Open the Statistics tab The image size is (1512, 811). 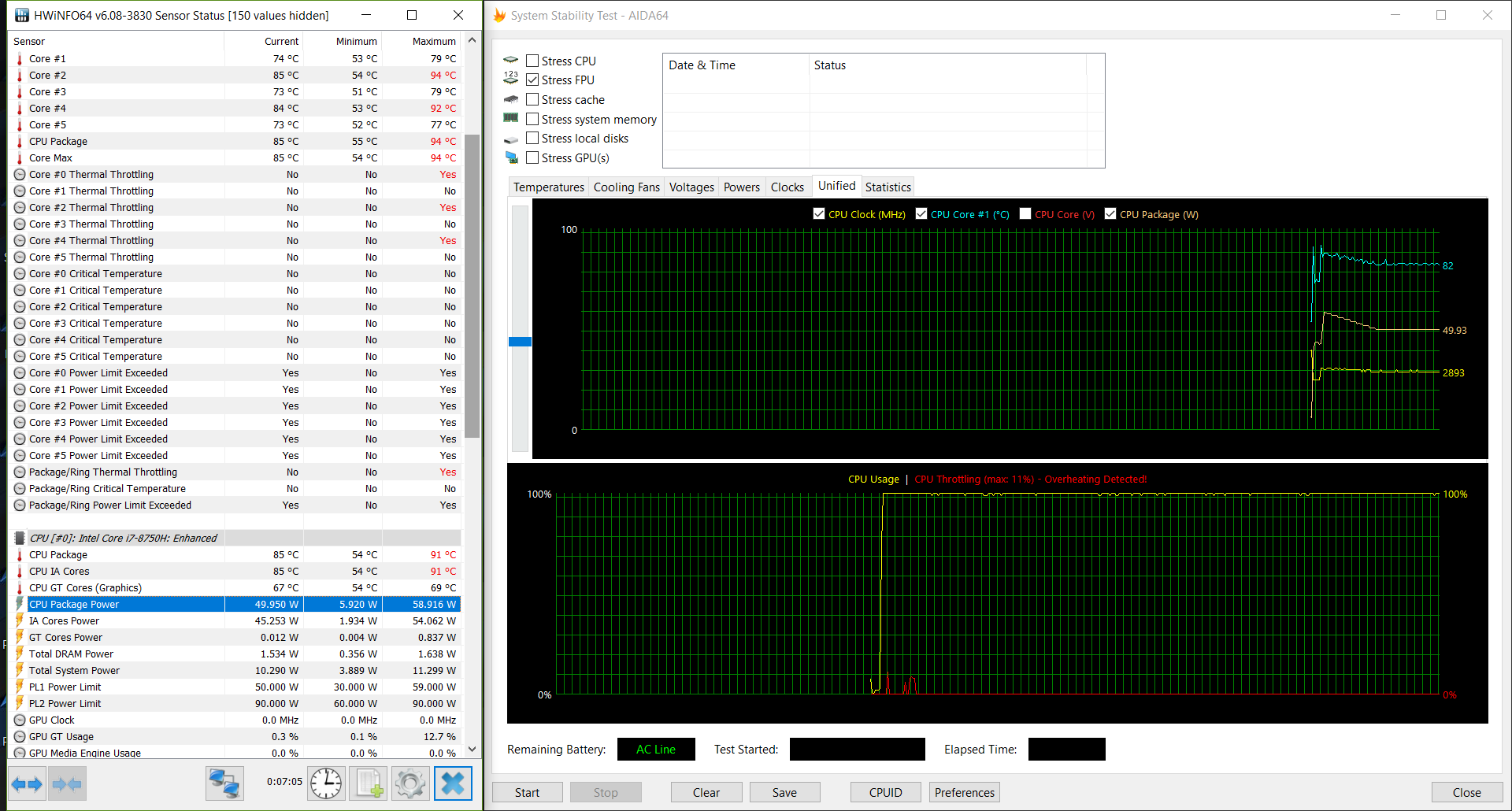pos(888,187)
